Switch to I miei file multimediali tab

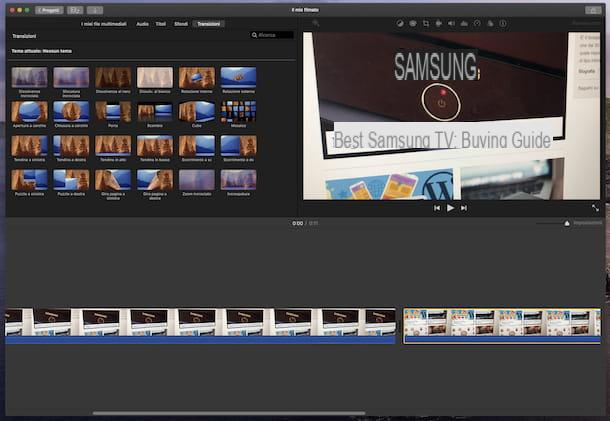click(104, 24)
